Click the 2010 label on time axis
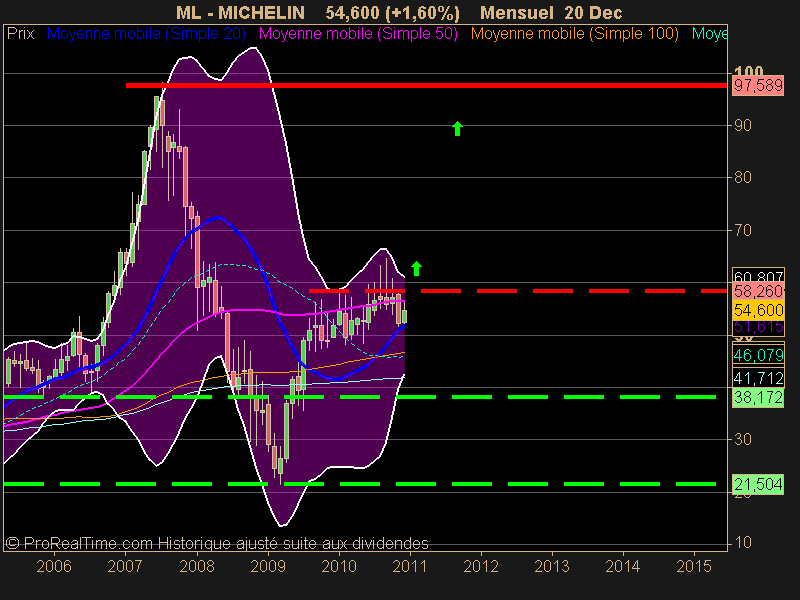 339,566
